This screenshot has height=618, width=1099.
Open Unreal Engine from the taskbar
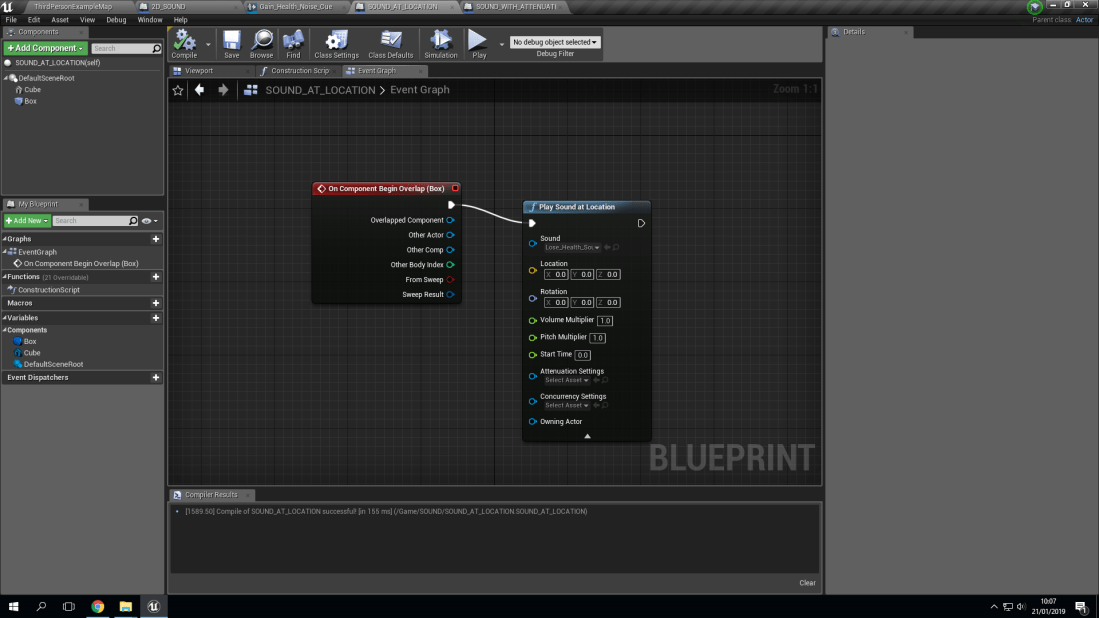(152, 606)
